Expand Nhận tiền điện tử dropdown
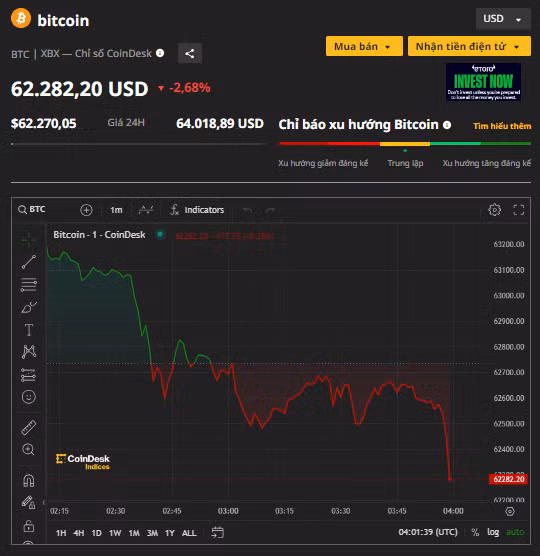This screenshot has height=556, width=540. (469, 46)
